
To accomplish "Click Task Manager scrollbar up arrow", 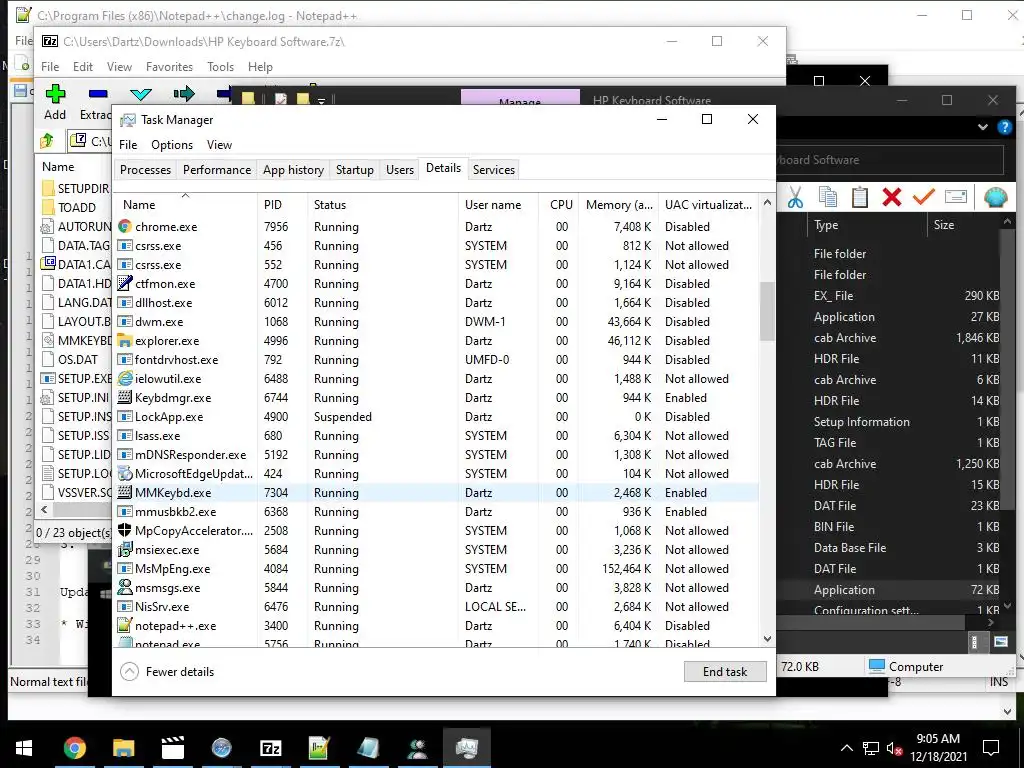I will click(767, 202).
